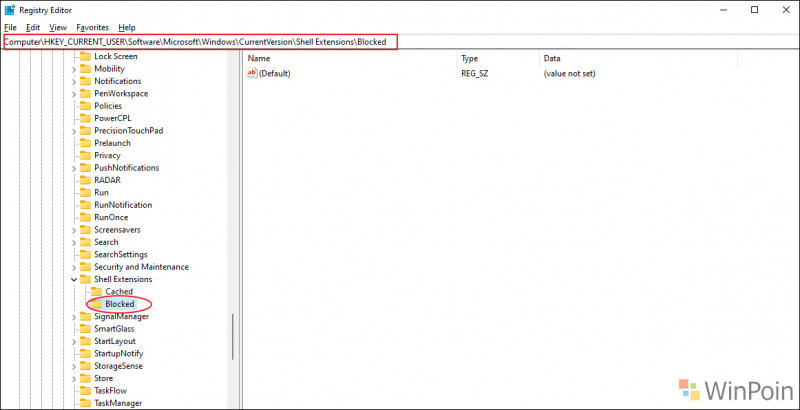Collapse the Shell Extensions tree node
Viewport: 800px width, 410px height.
74,279
